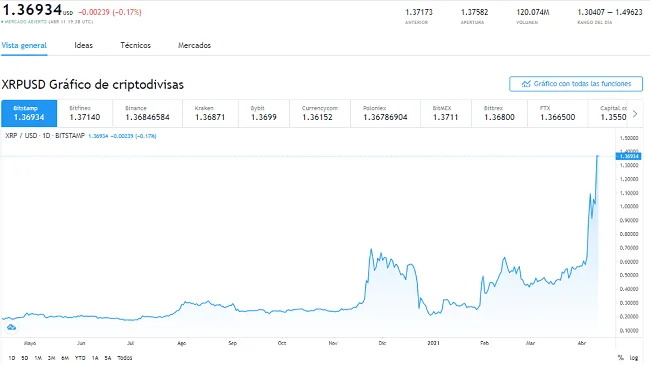Click the Ago label on time axis
Screen dimensions: 650x365
(182, 343)
